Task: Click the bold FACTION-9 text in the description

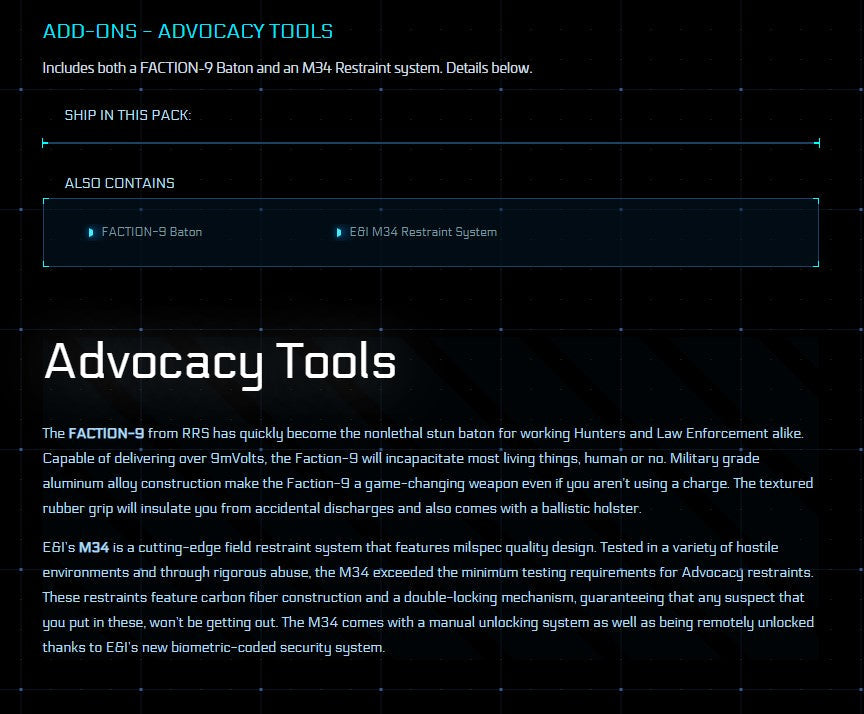Action: 106,433
